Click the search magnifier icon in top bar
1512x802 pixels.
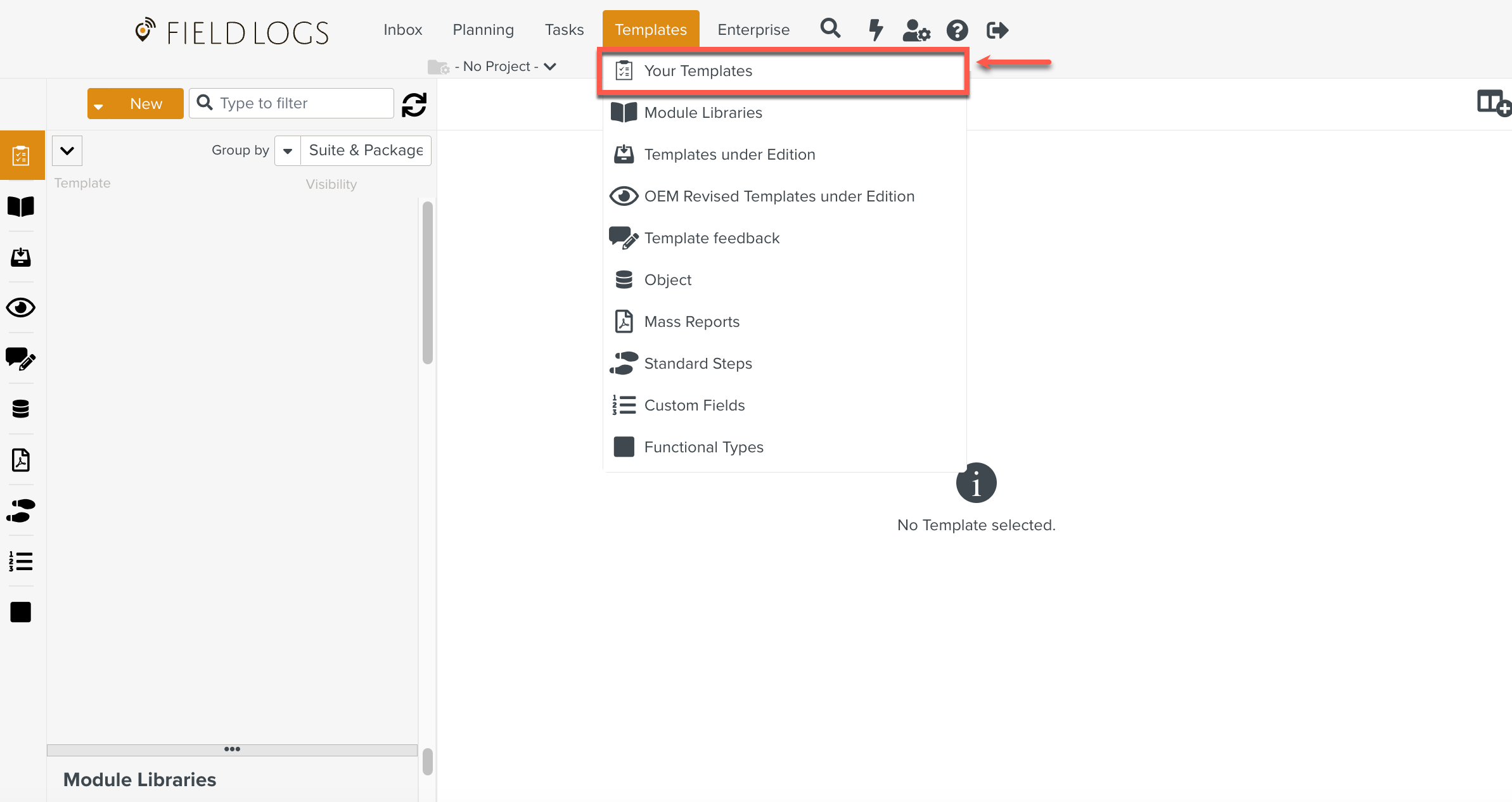[x=830, y=29]
